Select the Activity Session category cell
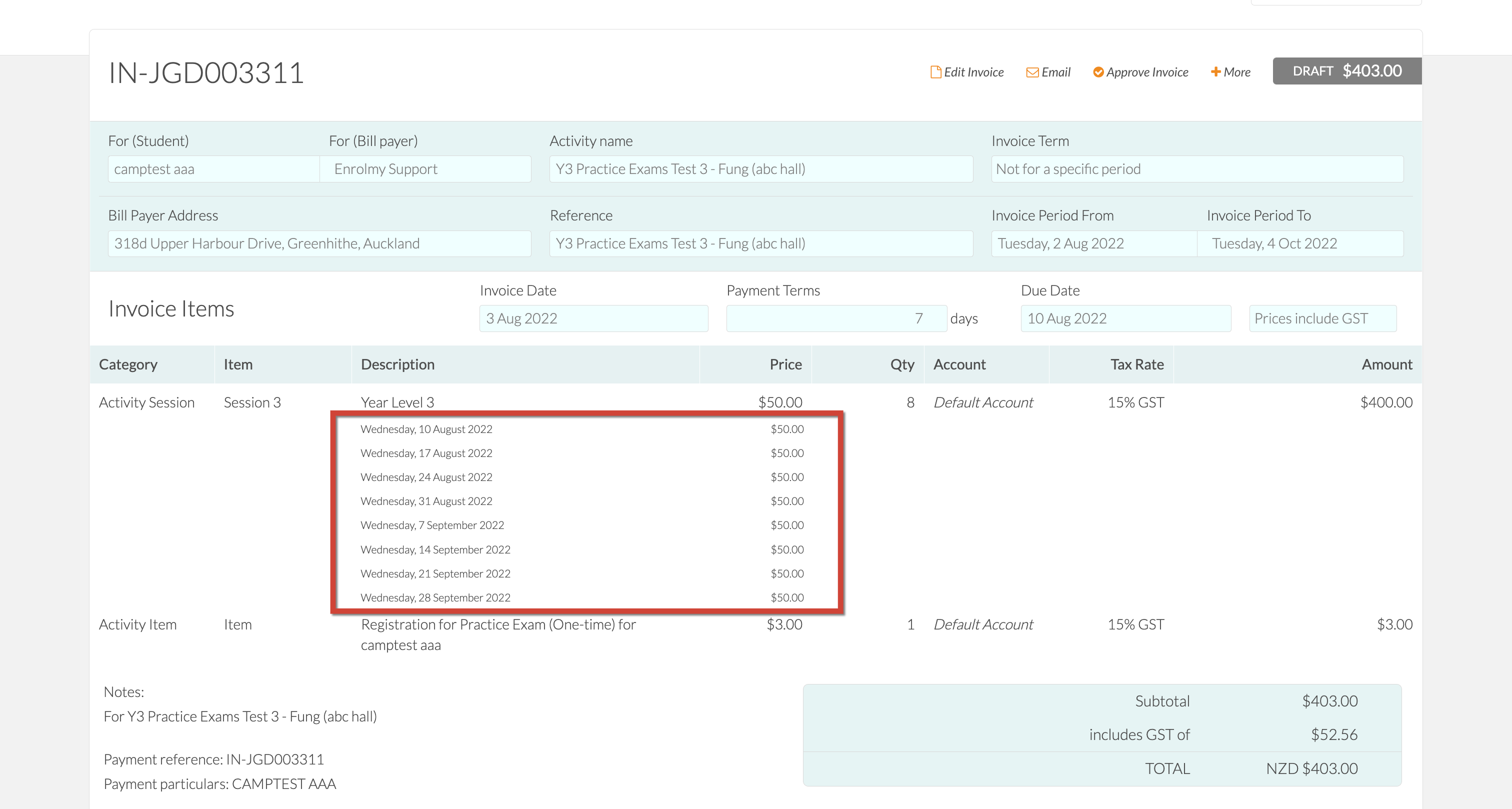Viewport: 1512px width, 809px height. (x=146, y=402)
